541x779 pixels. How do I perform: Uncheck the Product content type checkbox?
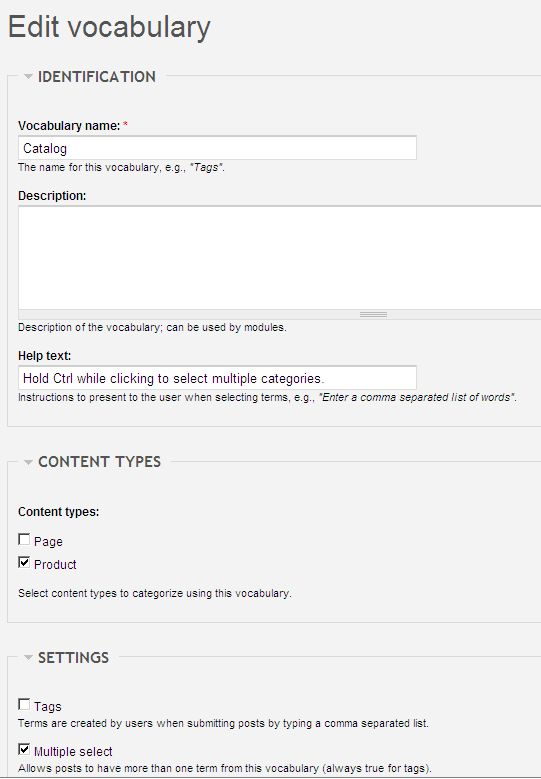[x=24, y=562]
